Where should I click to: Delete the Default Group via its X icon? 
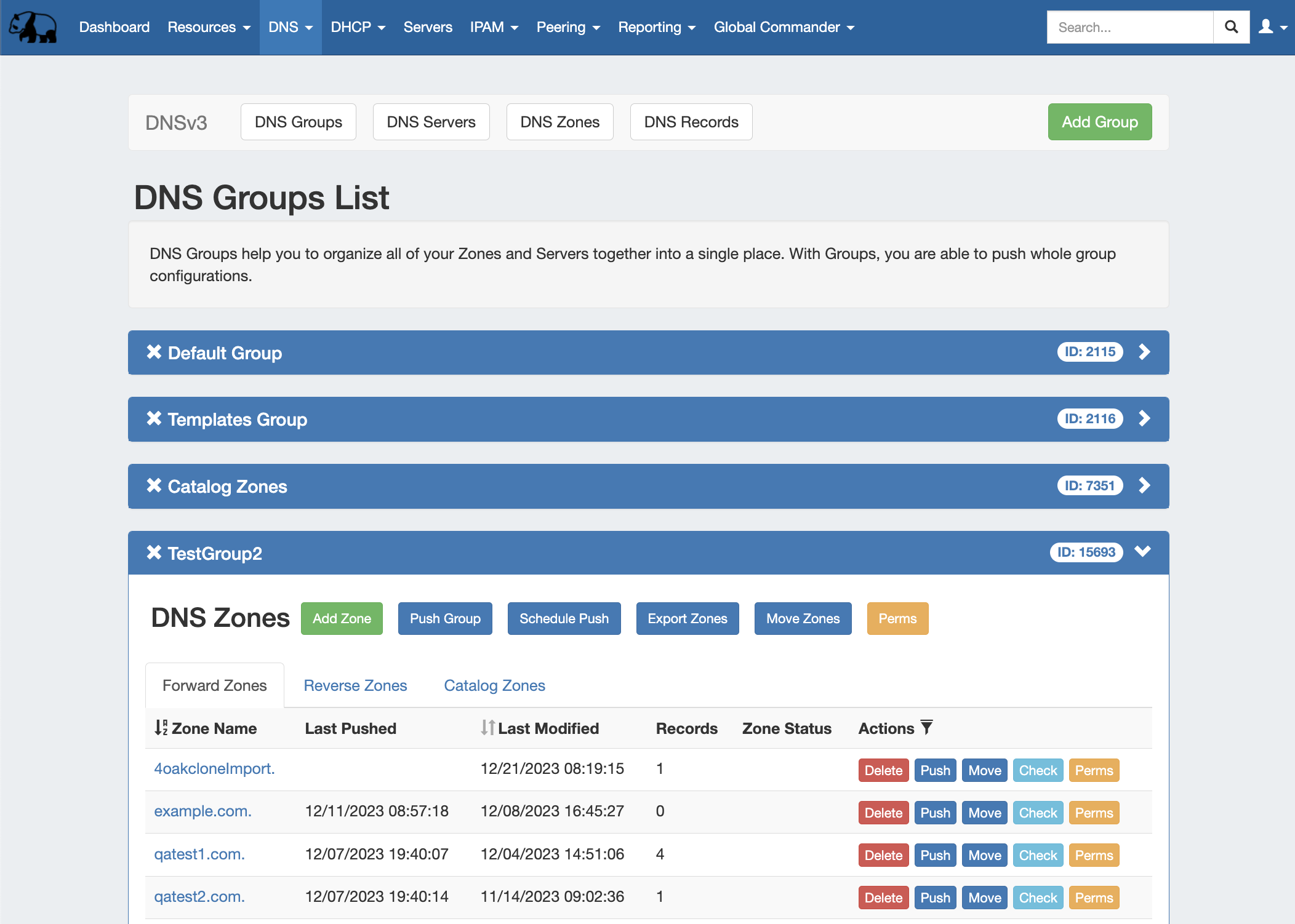click(154, 352)
